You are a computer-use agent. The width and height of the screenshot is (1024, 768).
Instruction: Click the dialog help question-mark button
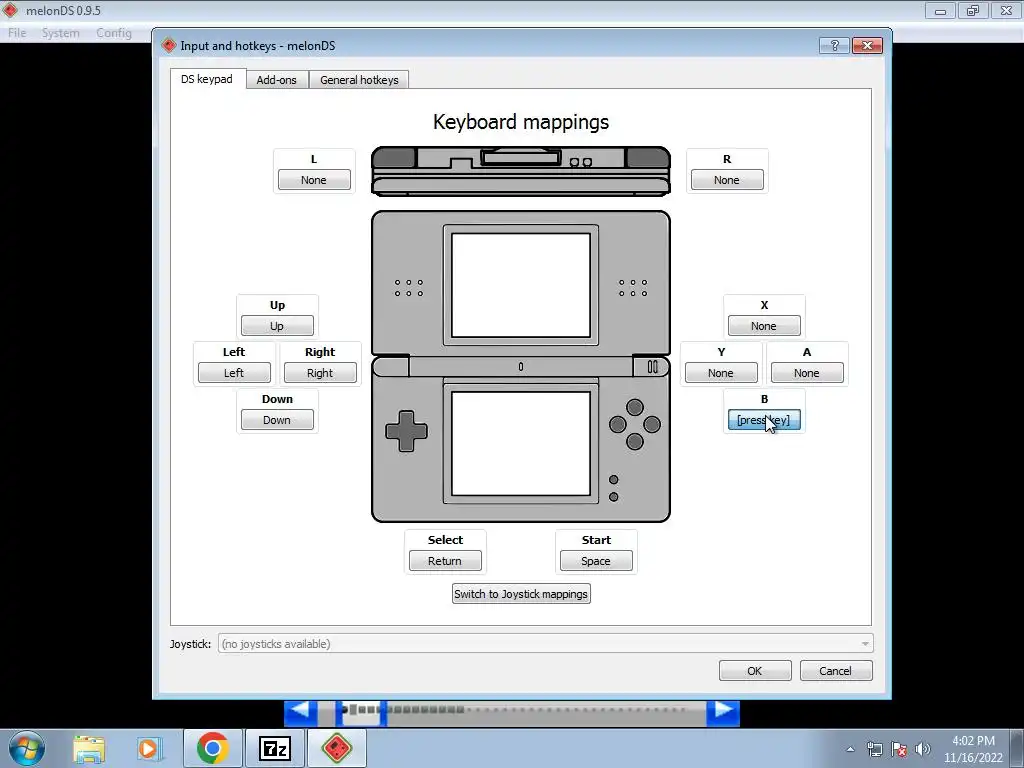(x=834, y=45)
